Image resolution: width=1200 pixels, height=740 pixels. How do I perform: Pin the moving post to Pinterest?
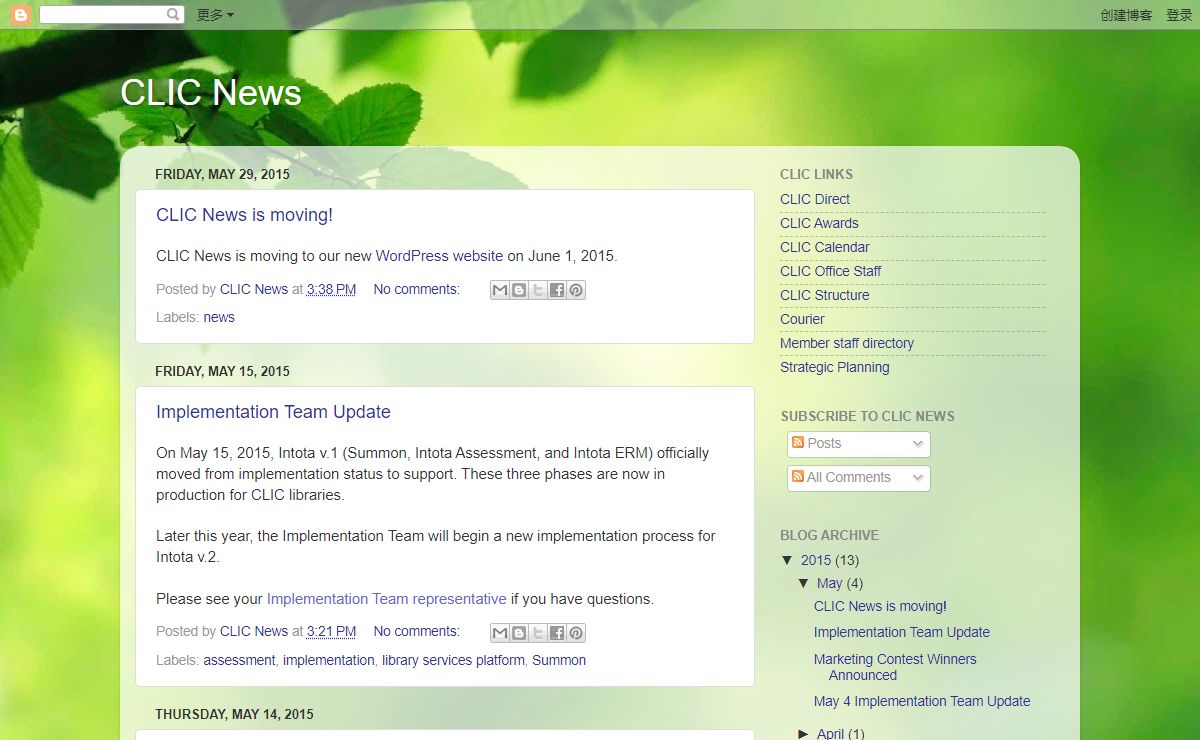576,290
